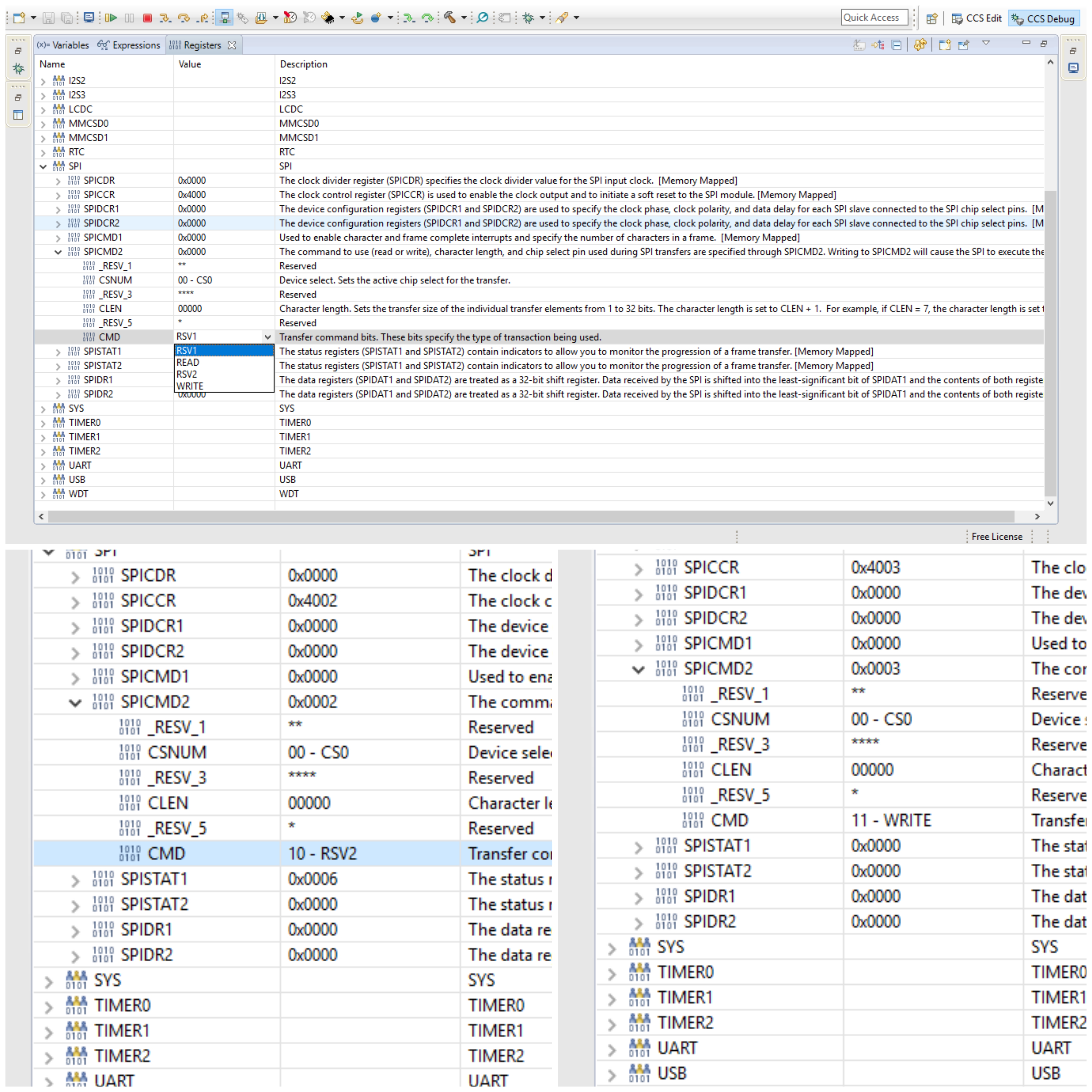Choose READ from the CMD options
The width and height of the screenshot is (1092, 1092).
pyautogui.click(x=188, y=362)
